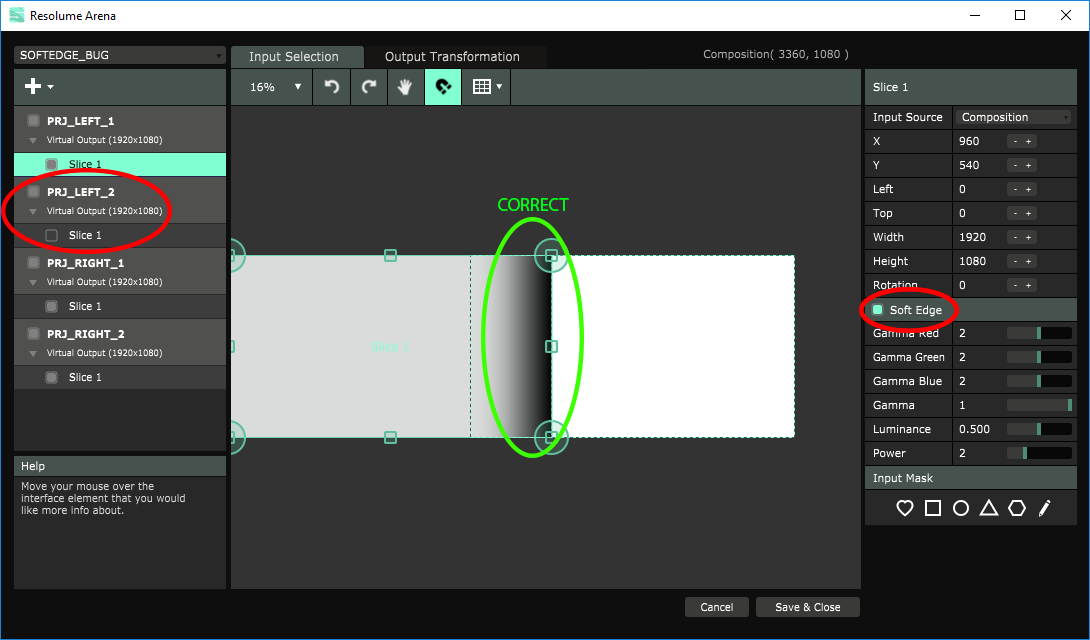Click the redo arrow in toolbar
The height and width of the screenshot is (640, 1090).
tap(369, 87)
